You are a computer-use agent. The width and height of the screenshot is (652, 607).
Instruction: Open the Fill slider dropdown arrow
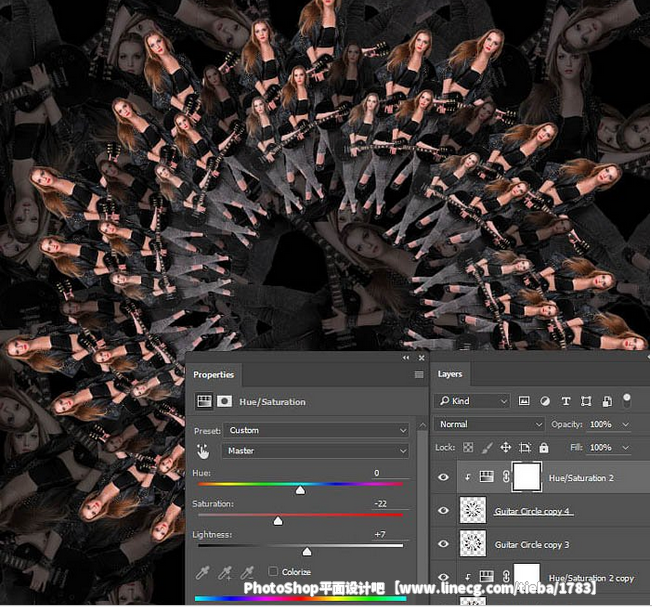[625, 448]
